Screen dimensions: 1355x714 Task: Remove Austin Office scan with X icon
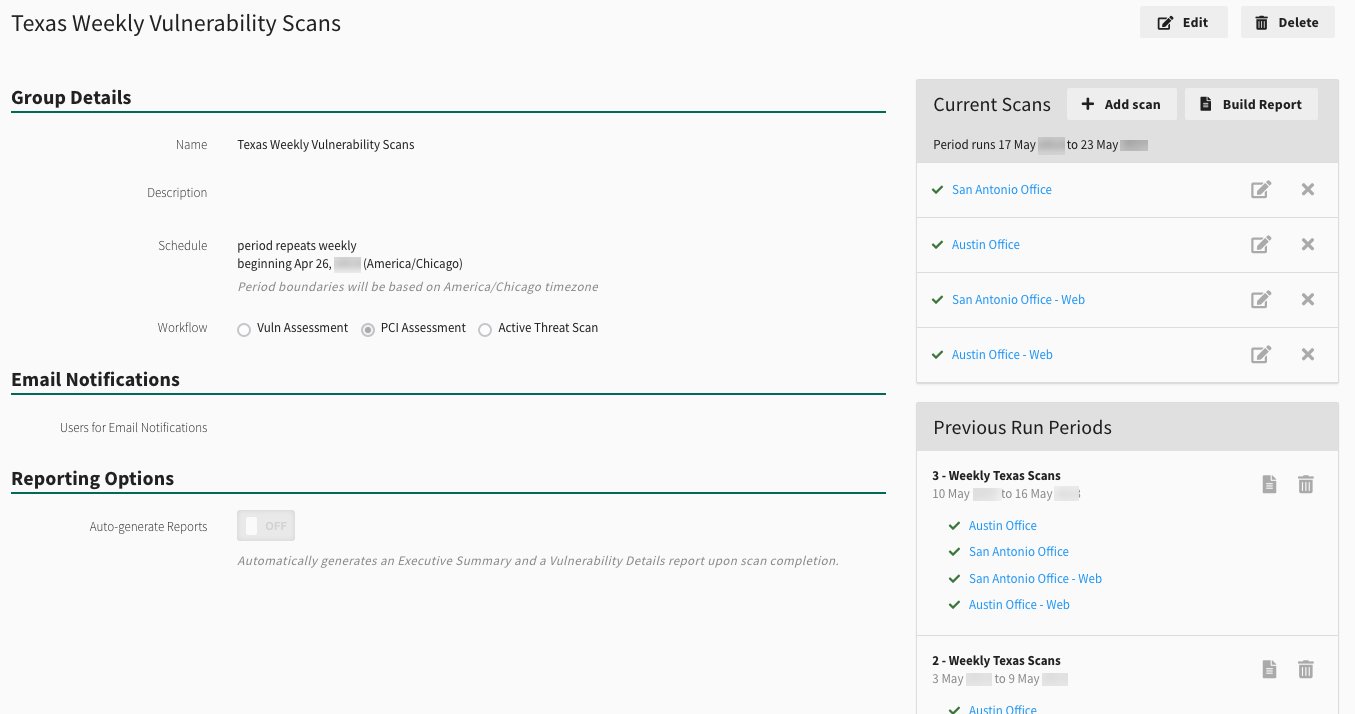pos(1307,245)
